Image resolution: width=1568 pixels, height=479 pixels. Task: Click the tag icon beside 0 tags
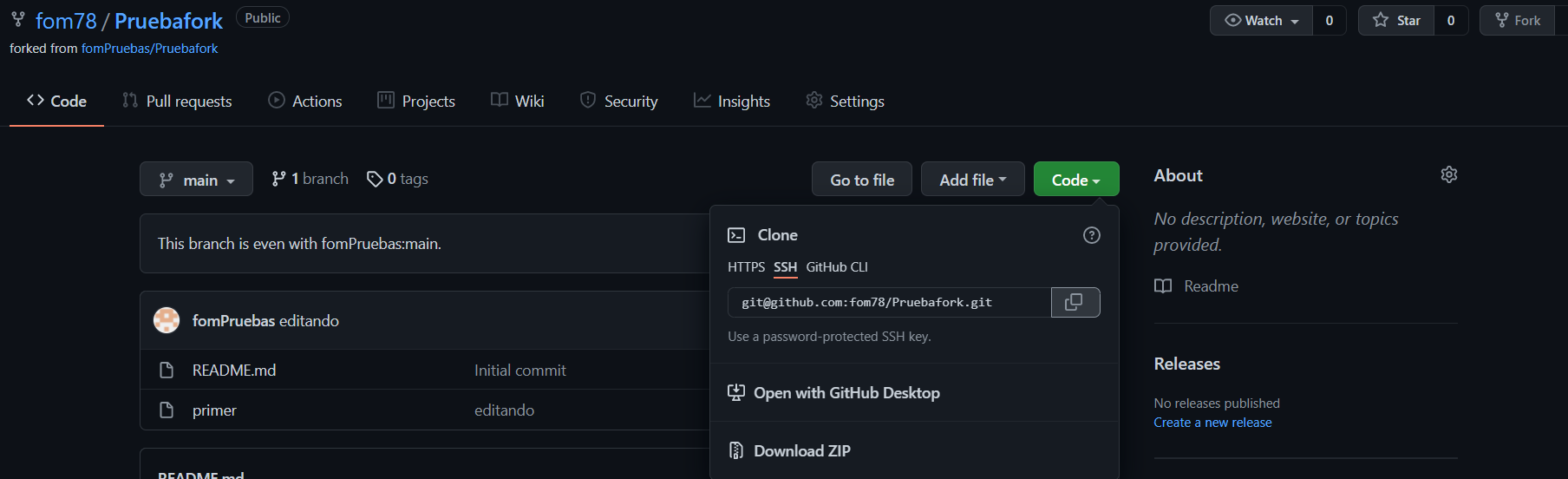point(375,179)
